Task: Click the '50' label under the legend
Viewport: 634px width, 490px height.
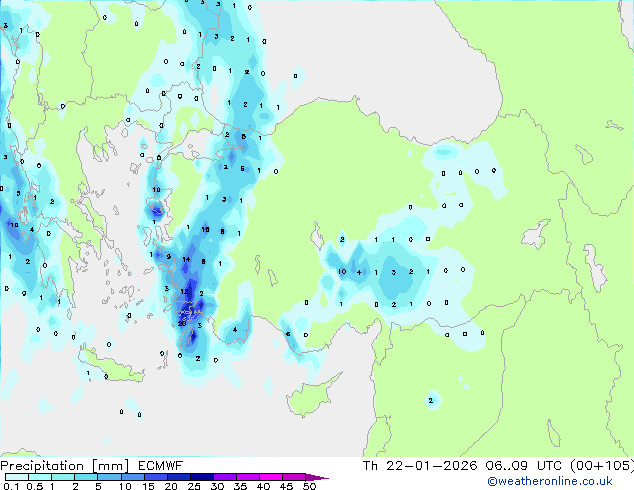Action: click(309, 486)
